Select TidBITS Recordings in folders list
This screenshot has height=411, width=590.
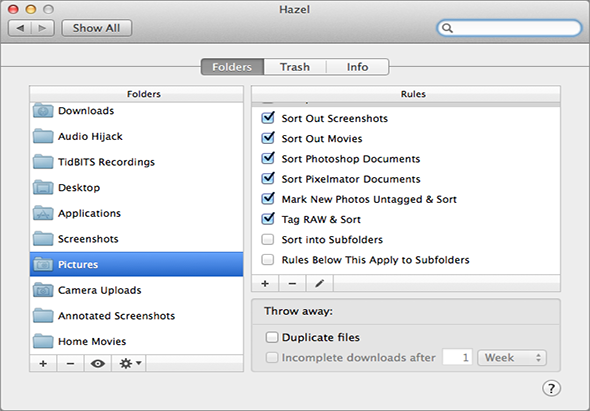pos(137,162)
